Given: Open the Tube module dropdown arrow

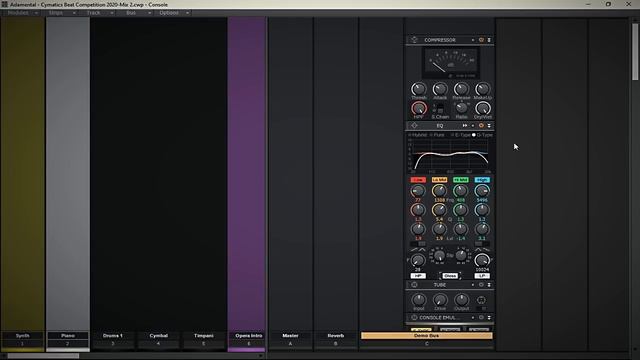Looking at the screenshot, I should (x=473, y=285).
